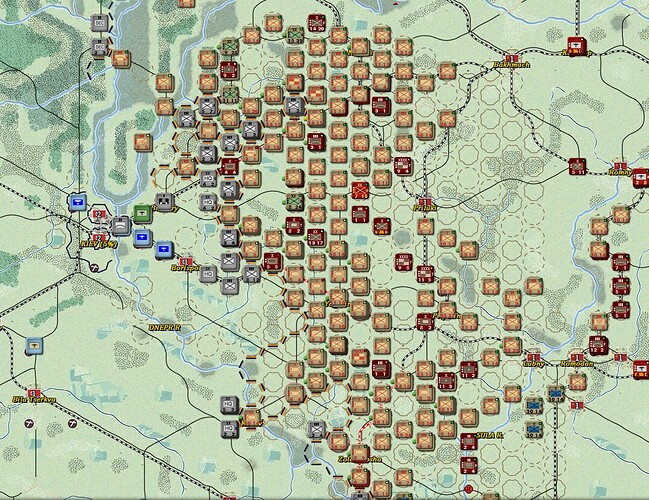649x500 pixels.
Task: Select the upper gray DEC counter at the map top-left
Action: [x=99, y=22]
